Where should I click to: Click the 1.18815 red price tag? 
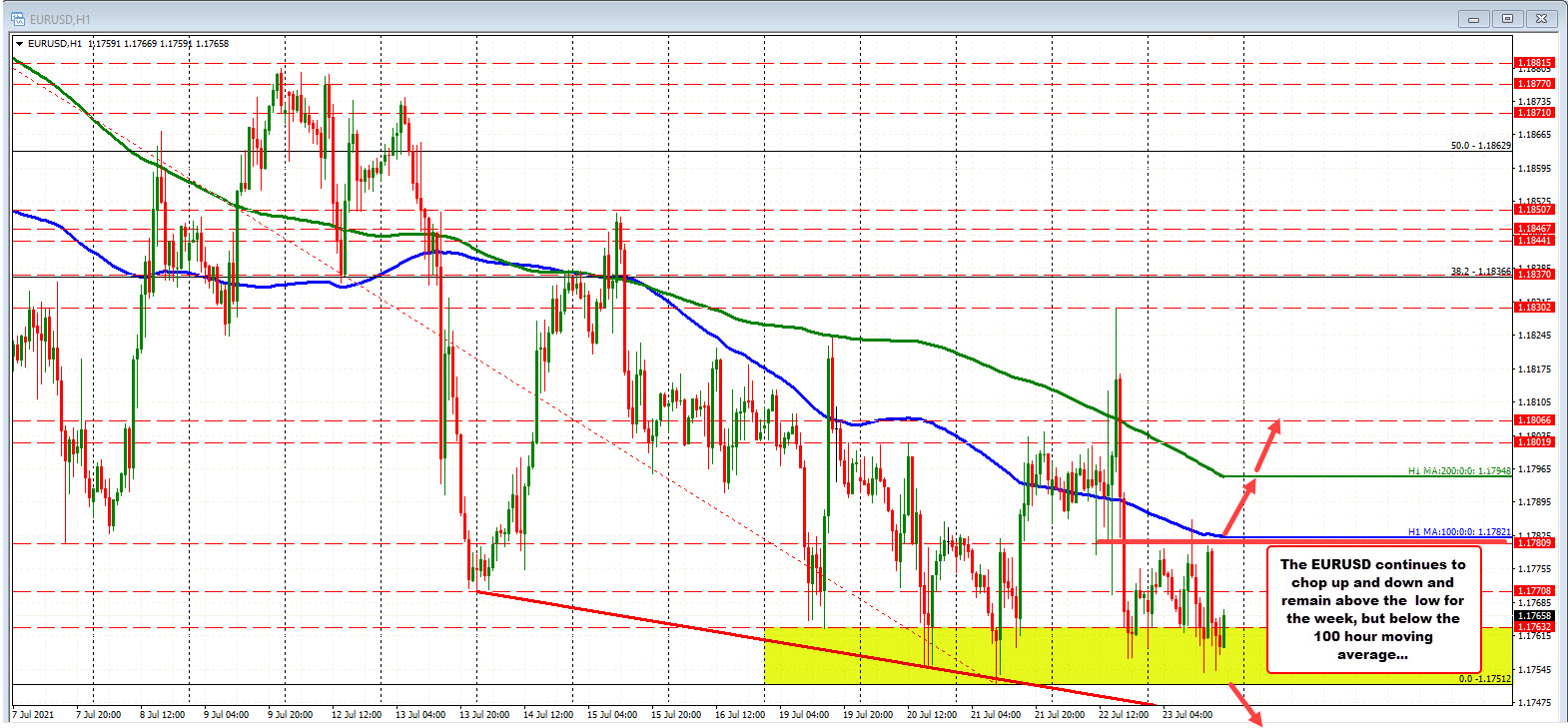point(1534,63)
